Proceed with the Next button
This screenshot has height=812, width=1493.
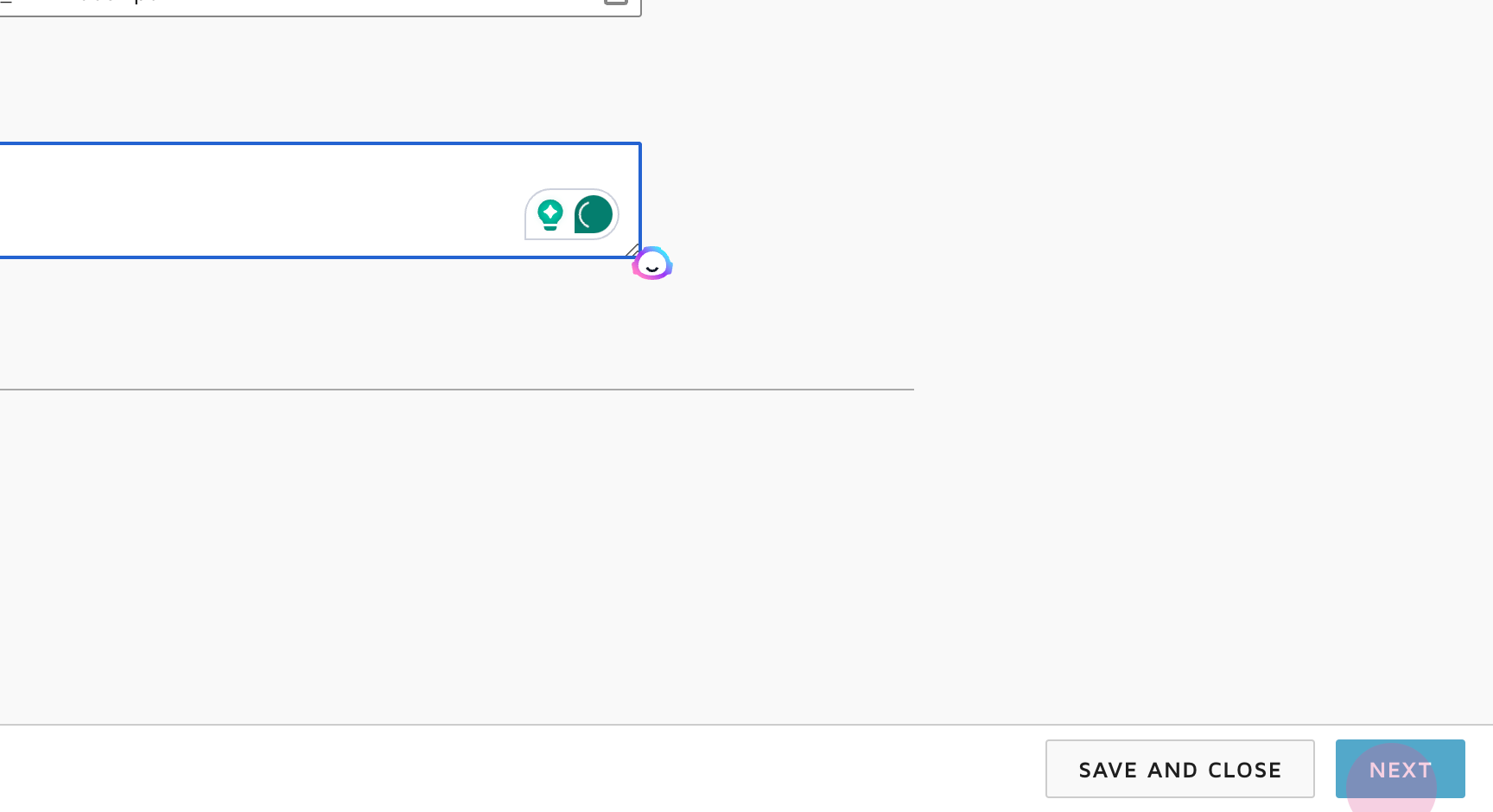tap(1400, 769)
